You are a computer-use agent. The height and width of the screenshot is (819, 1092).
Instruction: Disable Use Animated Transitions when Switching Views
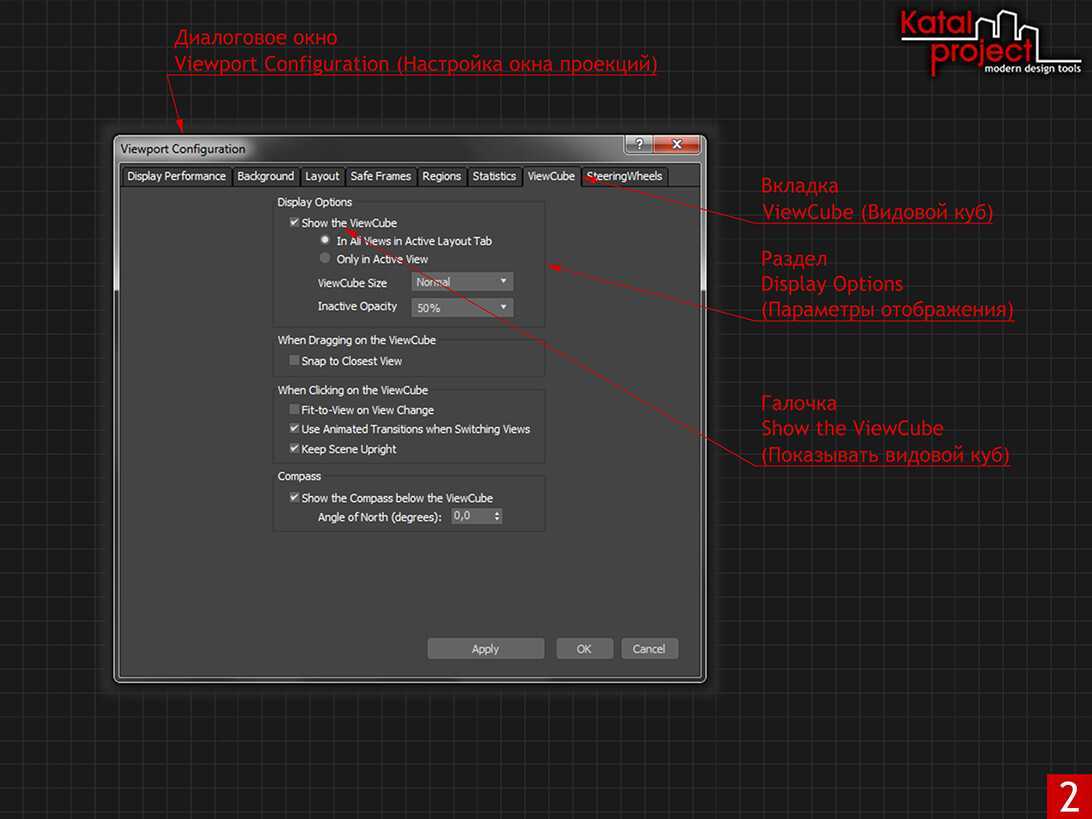coord(294,429)
